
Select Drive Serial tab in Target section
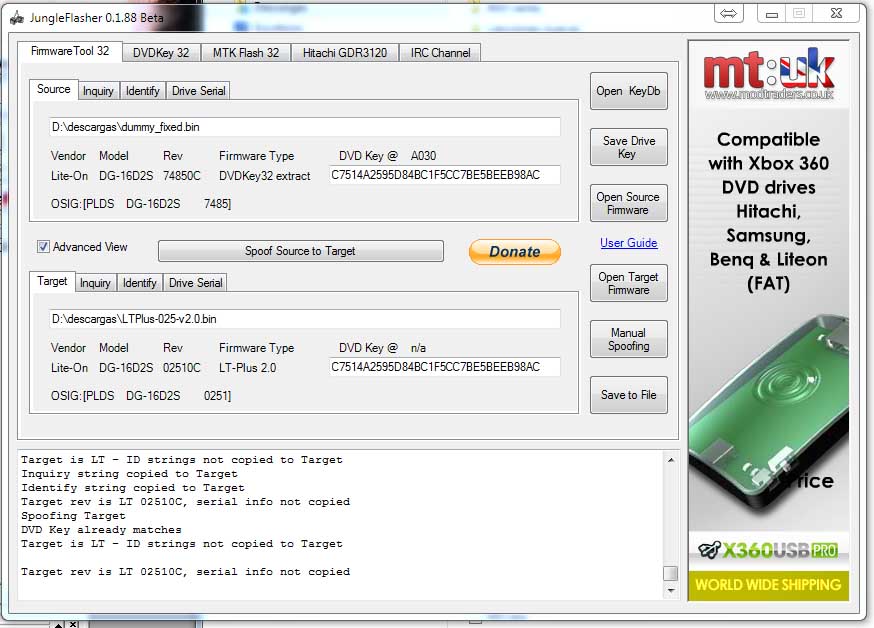(x=196, y=283)
